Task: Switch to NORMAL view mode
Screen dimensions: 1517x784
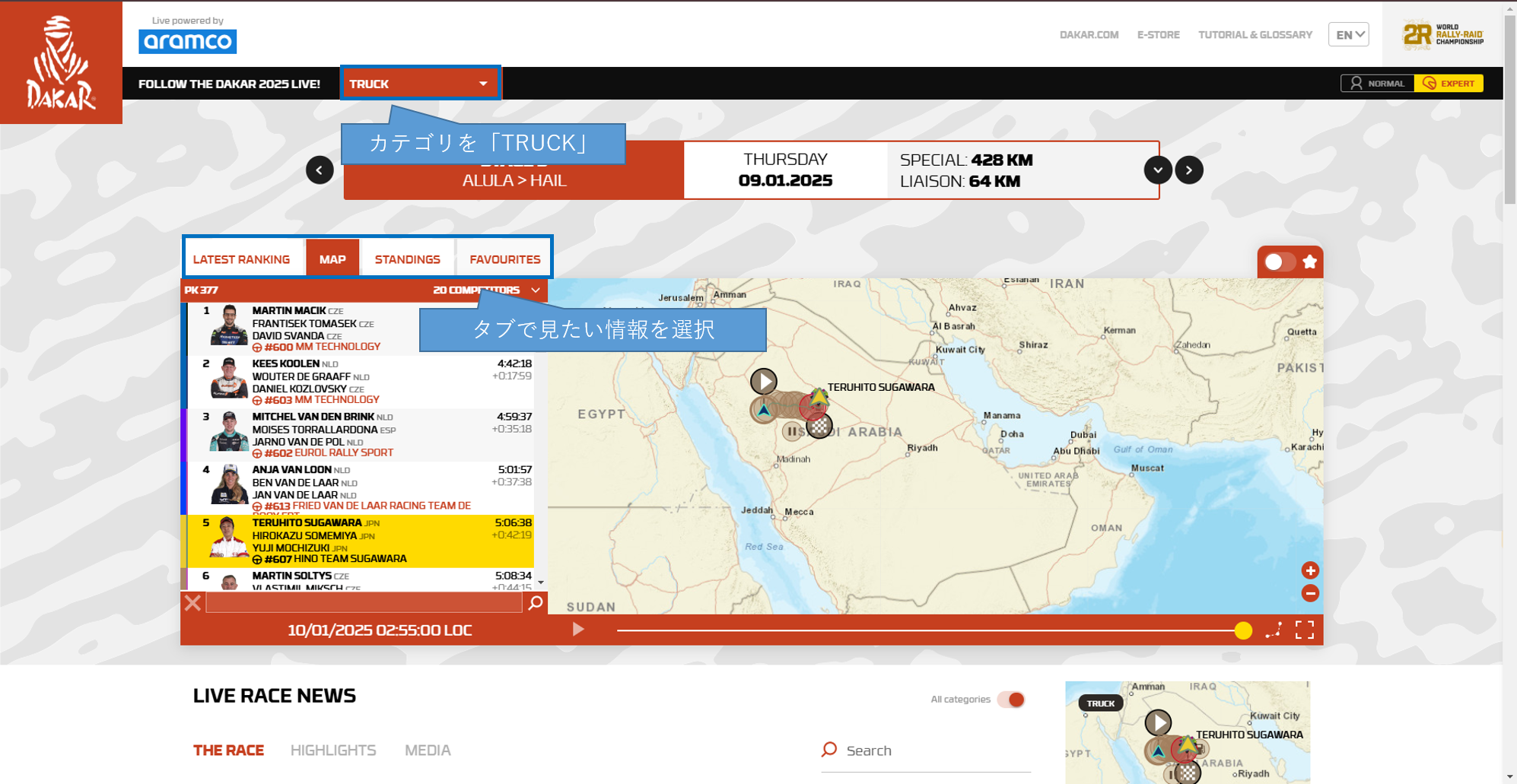Action: [x=1378, y=84]
